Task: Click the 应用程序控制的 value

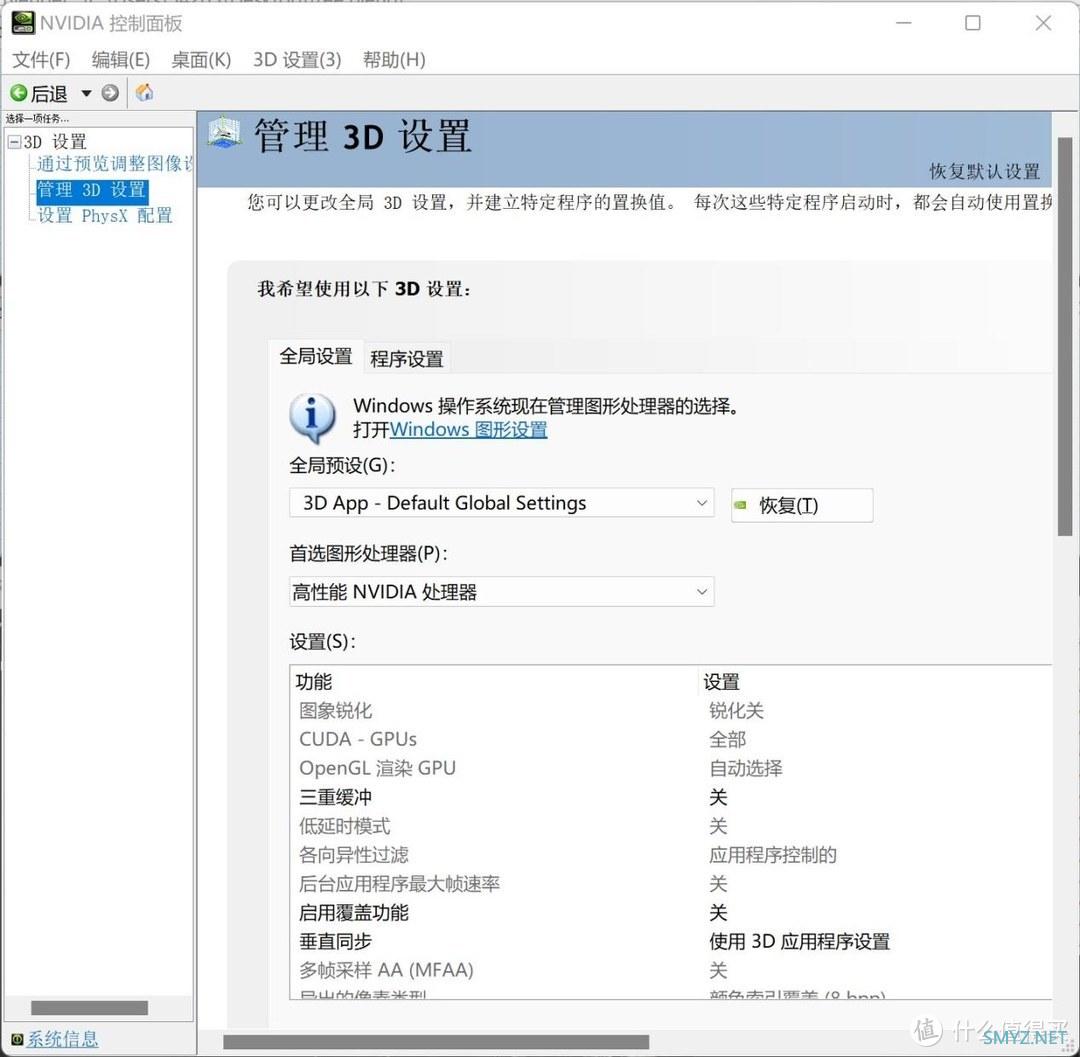Action: 773,855
